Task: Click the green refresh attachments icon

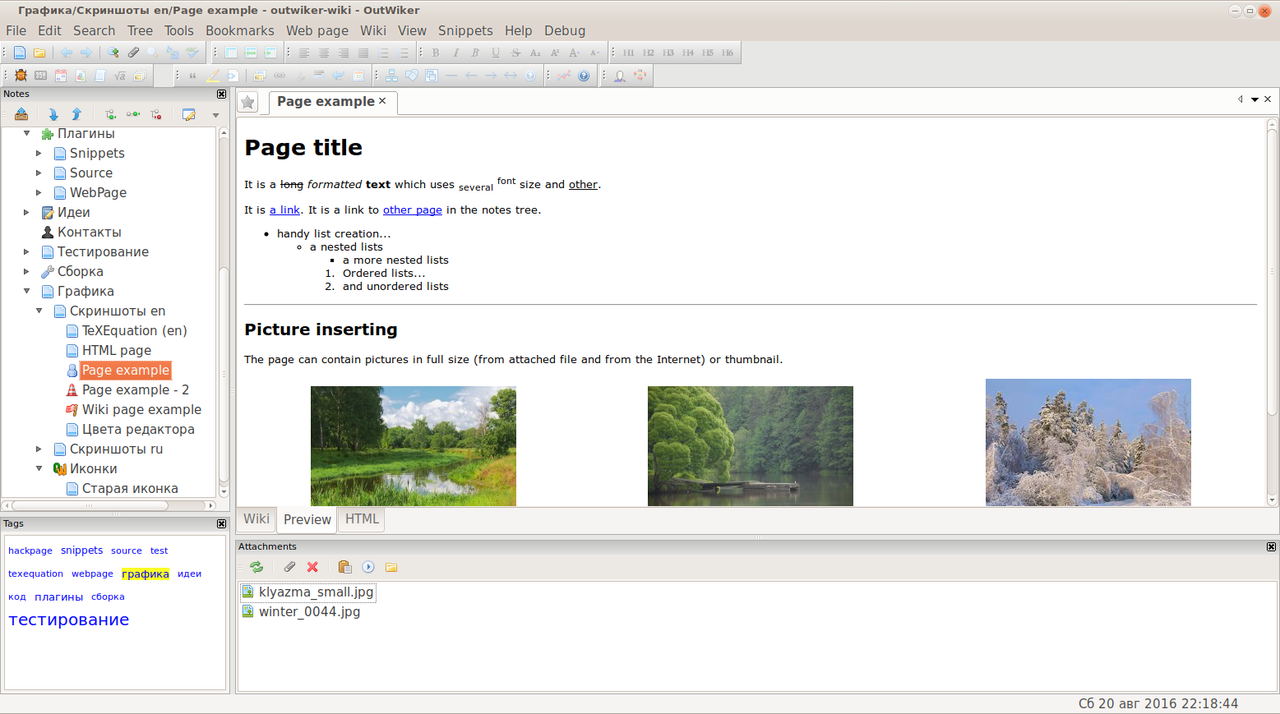Action: pyautogui.click(x=256, y=567)
